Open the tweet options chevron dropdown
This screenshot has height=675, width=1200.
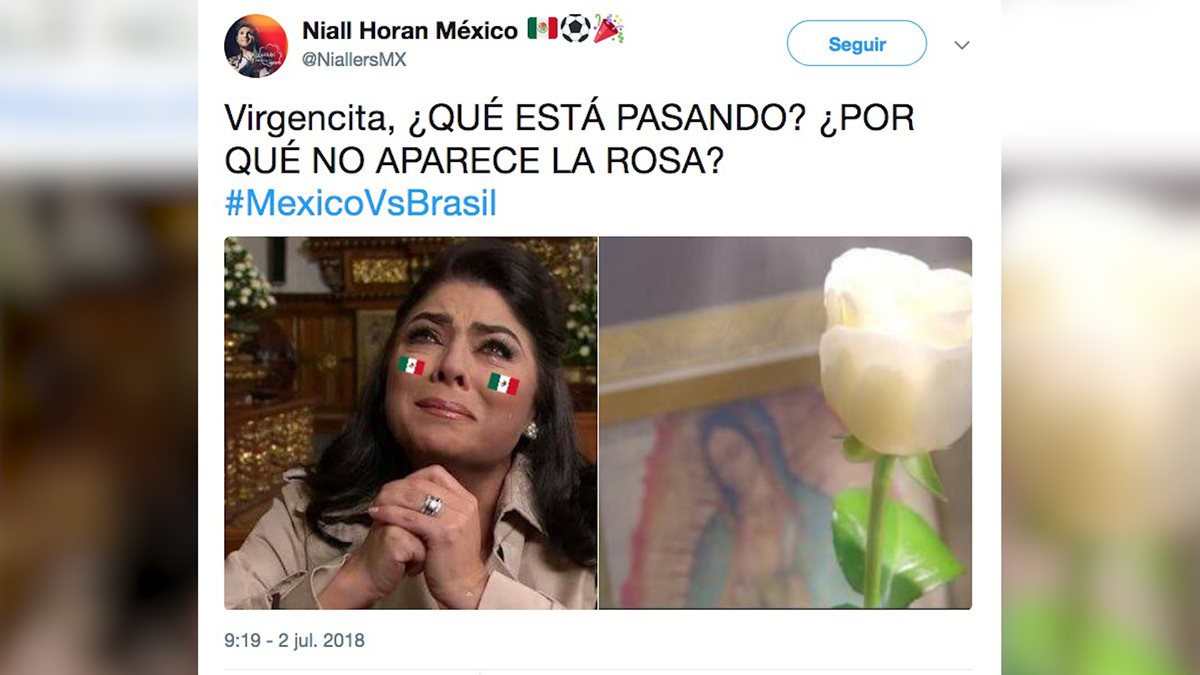point(962,45)
